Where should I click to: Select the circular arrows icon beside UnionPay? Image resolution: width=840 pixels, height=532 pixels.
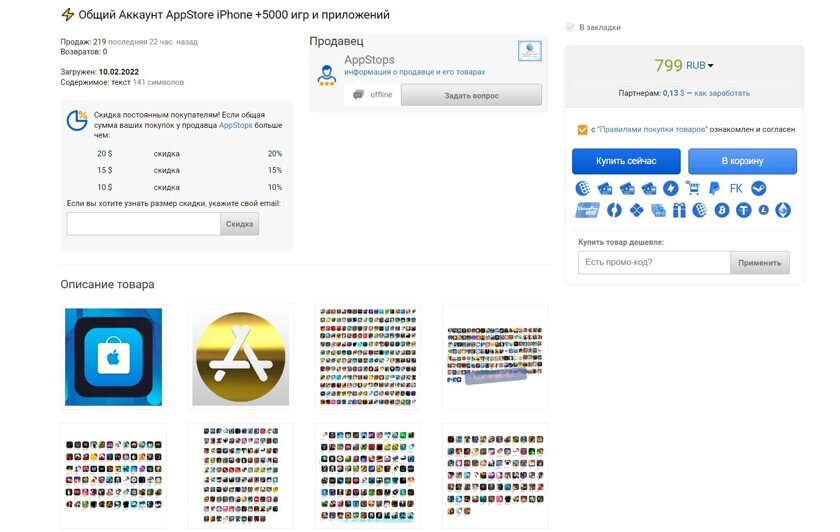[x=614, y=210]
